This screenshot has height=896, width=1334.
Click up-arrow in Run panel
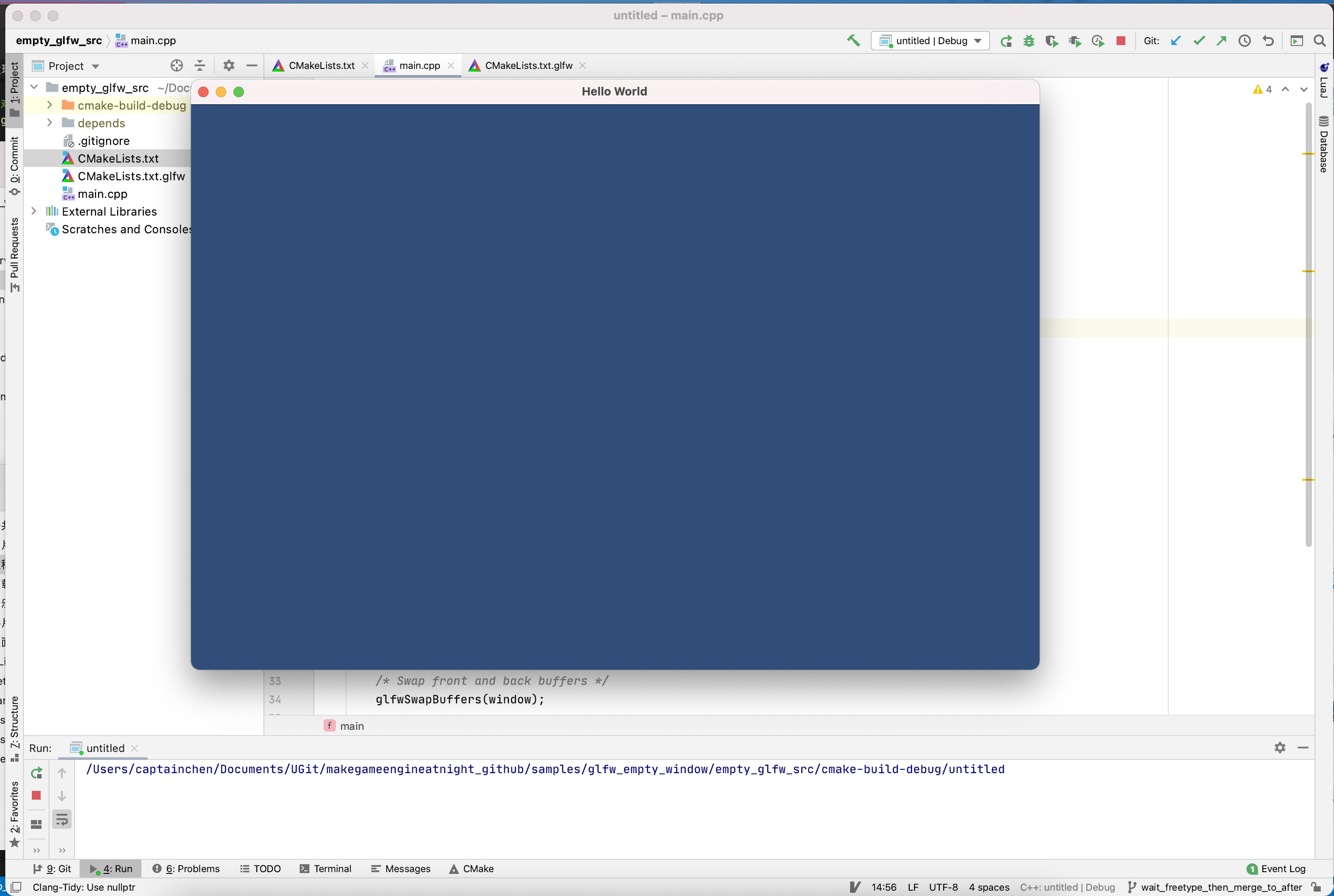(x=62, y=773)
